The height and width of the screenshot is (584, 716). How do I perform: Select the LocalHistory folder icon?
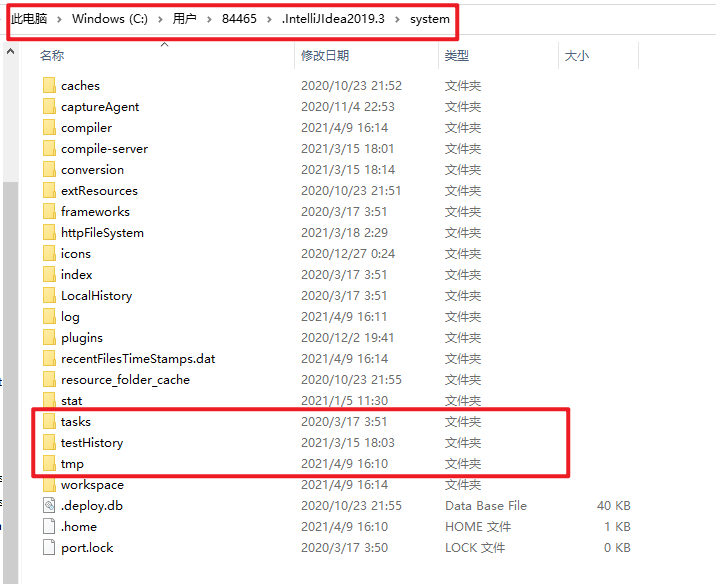(x=49, y=295)
